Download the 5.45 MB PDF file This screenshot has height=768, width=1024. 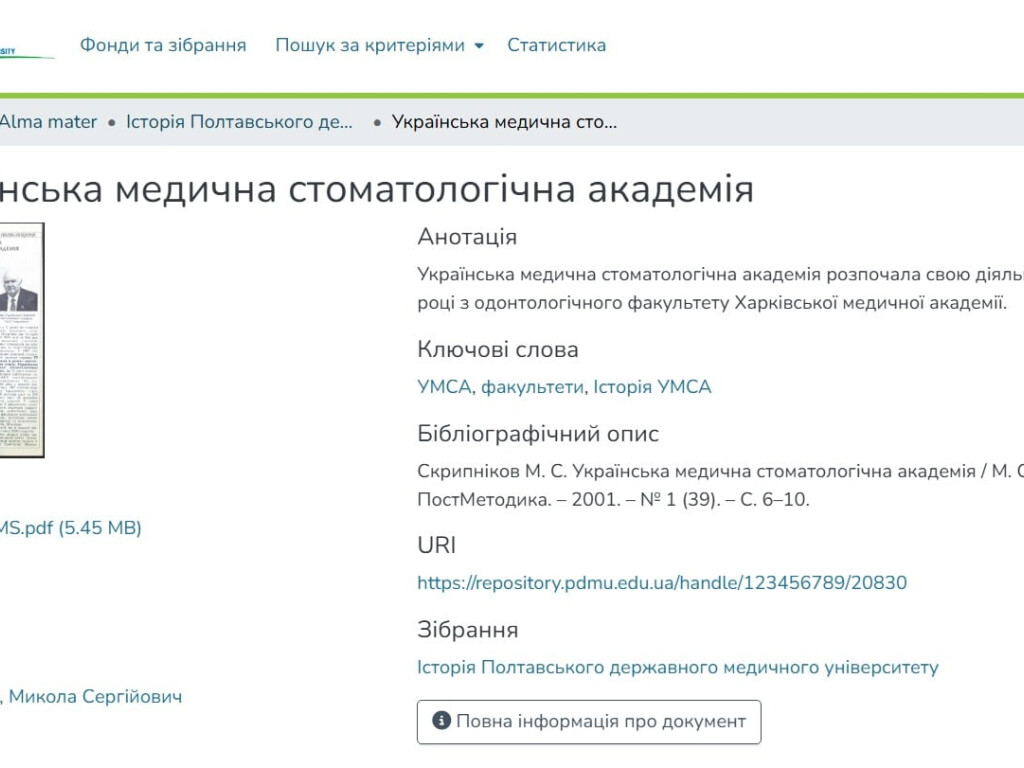[x=70, y=527]
